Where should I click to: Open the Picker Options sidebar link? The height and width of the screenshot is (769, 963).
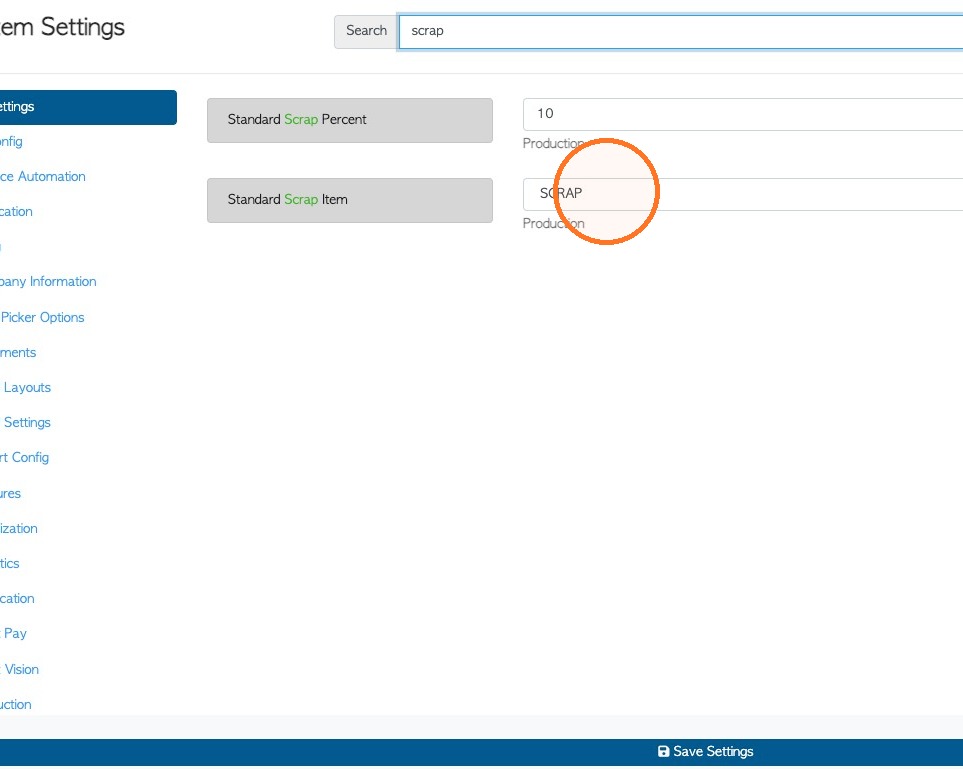click(42, 318)
